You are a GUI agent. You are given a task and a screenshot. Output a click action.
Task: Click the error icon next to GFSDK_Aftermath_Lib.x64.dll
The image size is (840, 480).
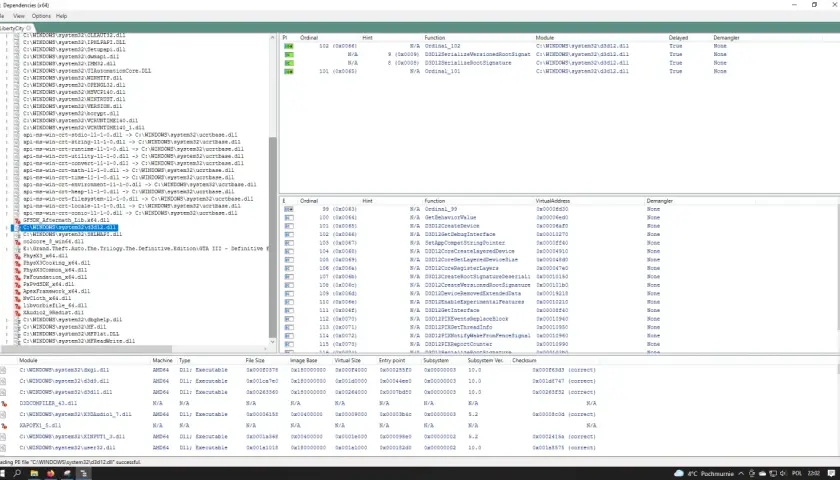[18, 221]
